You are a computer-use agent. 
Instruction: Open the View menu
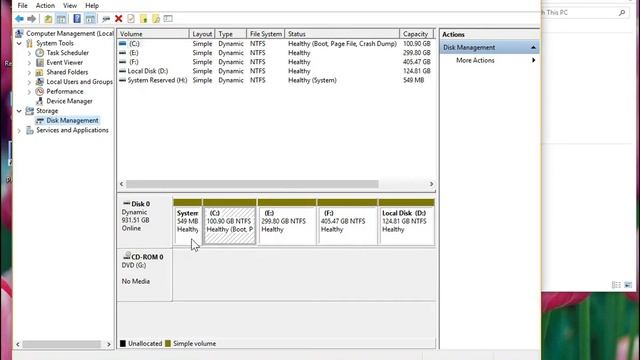point(70,5)
